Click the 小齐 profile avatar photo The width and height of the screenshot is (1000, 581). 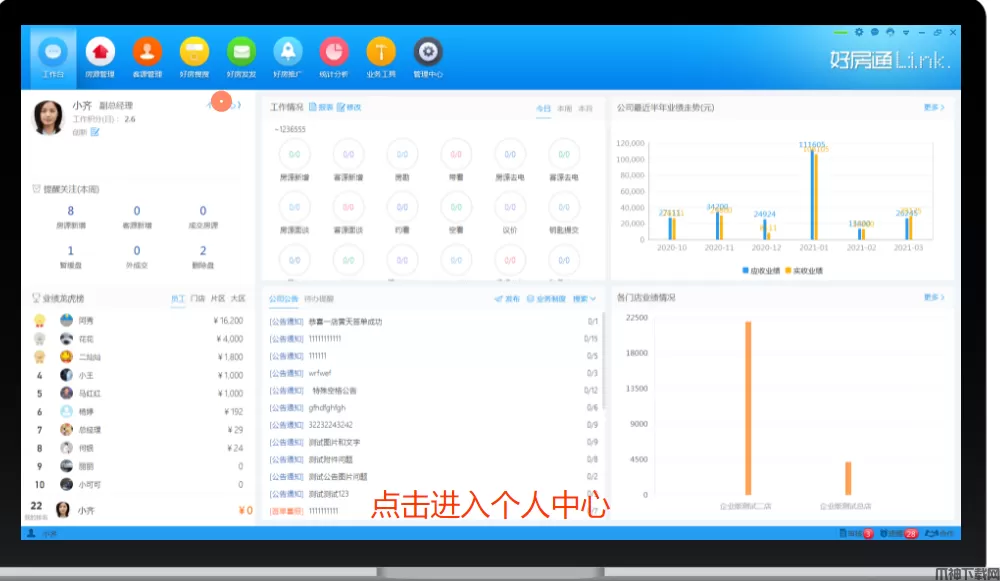coord(49,117)
